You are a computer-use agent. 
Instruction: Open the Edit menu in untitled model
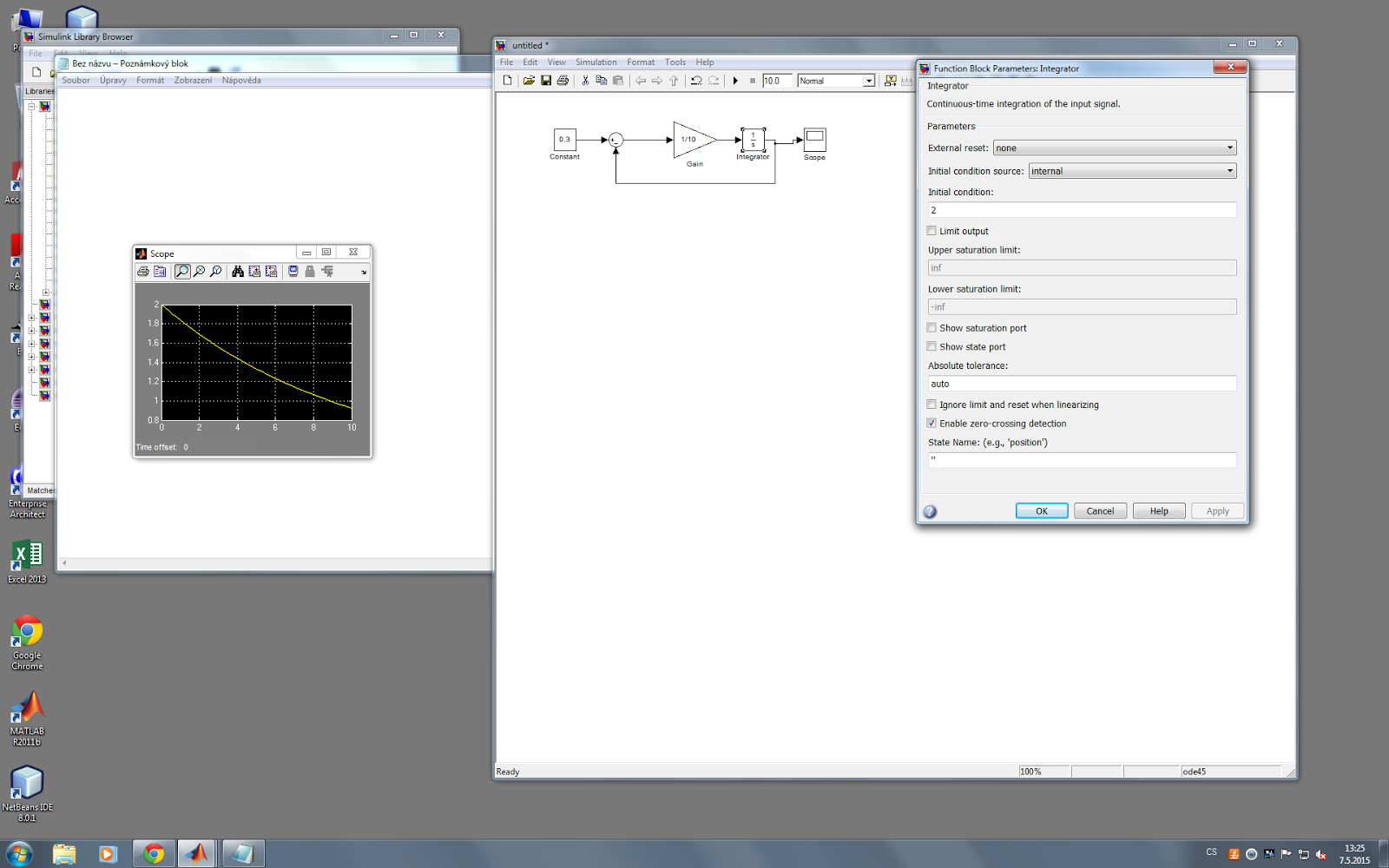pos(530,62)
